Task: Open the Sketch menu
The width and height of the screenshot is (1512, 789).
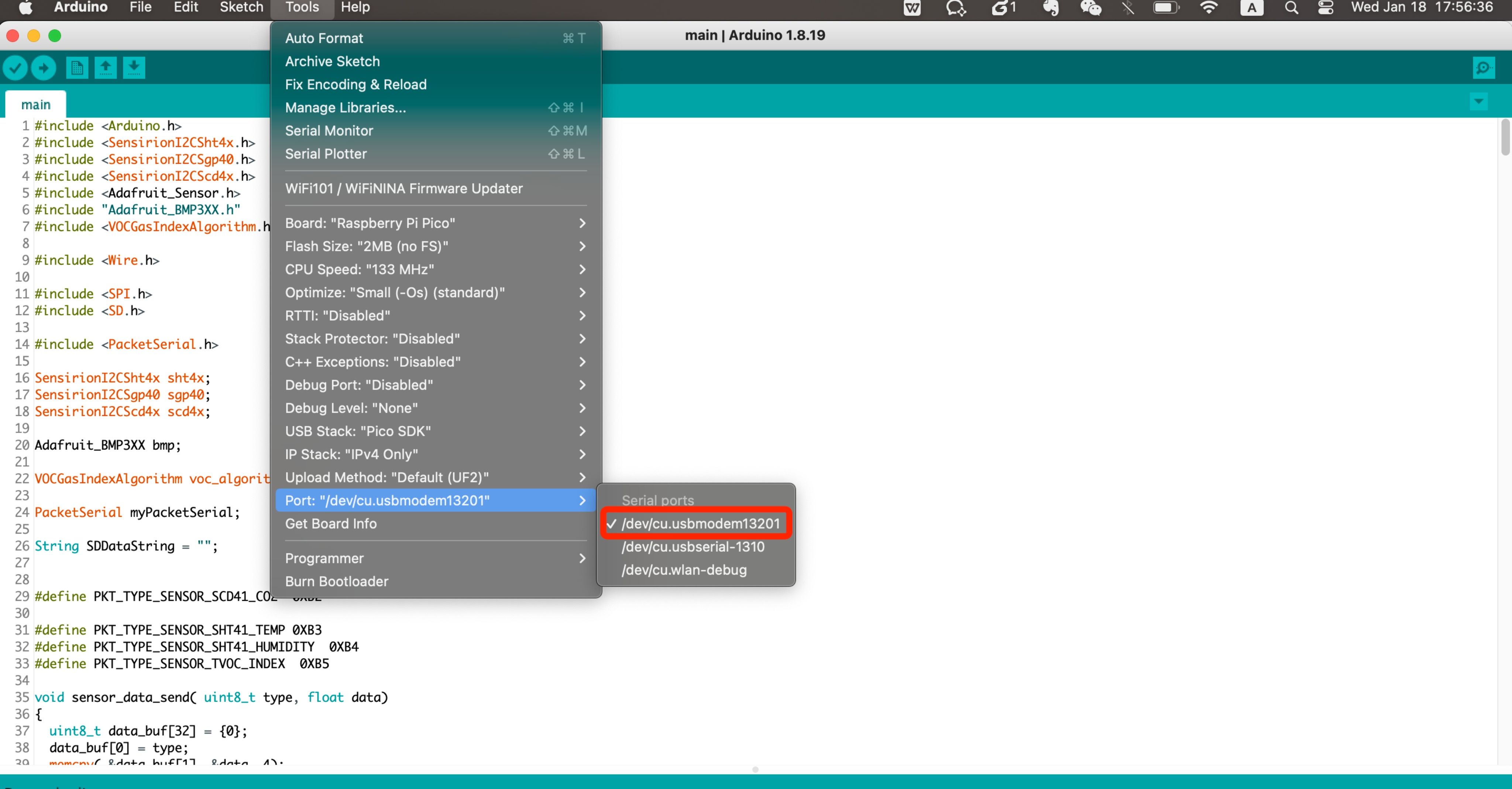Action: (x=241, y=8)
